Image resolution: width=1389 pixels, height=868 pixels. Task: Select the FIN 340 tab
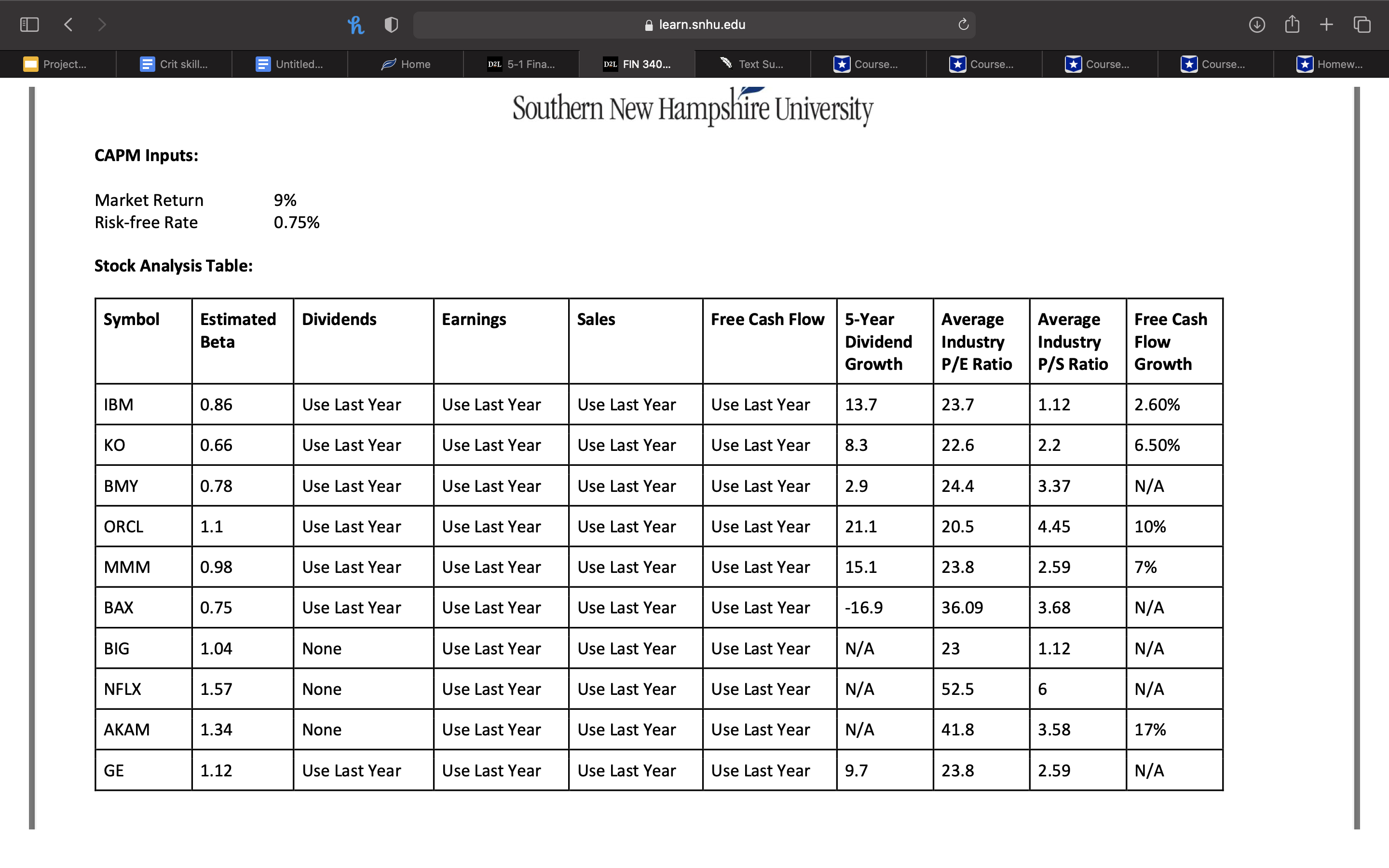(x=637, y=64)
